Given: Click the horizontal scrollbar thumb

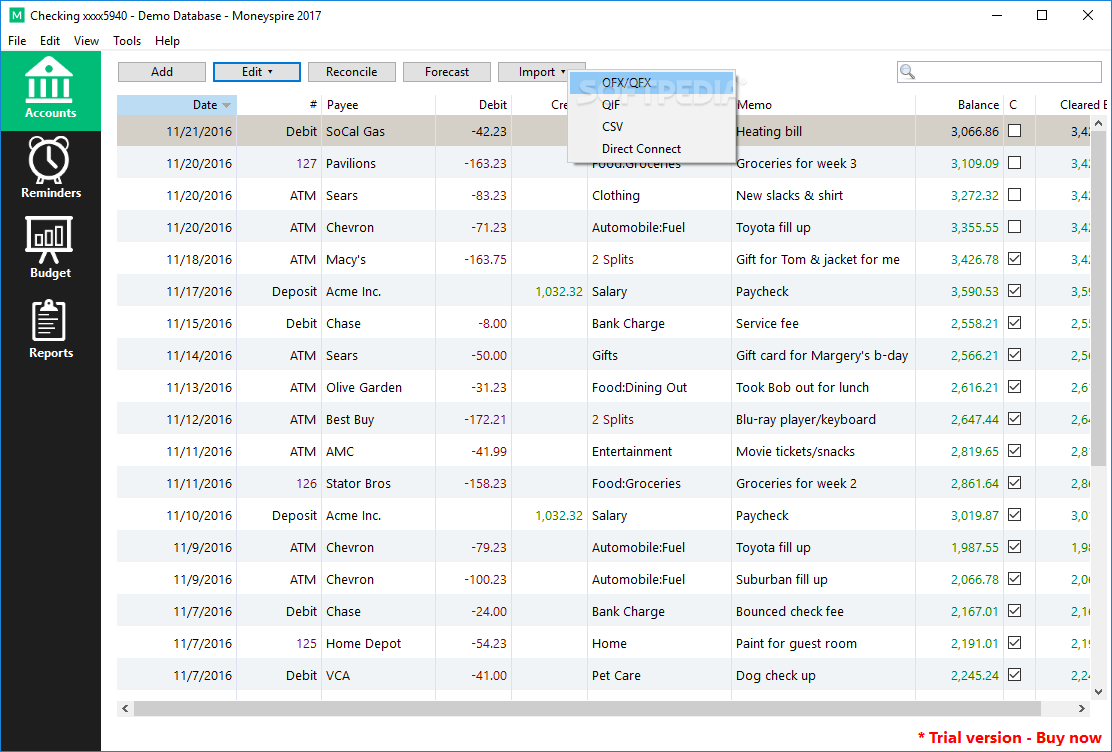Looking at the screenshot, I should coord(587,708).
